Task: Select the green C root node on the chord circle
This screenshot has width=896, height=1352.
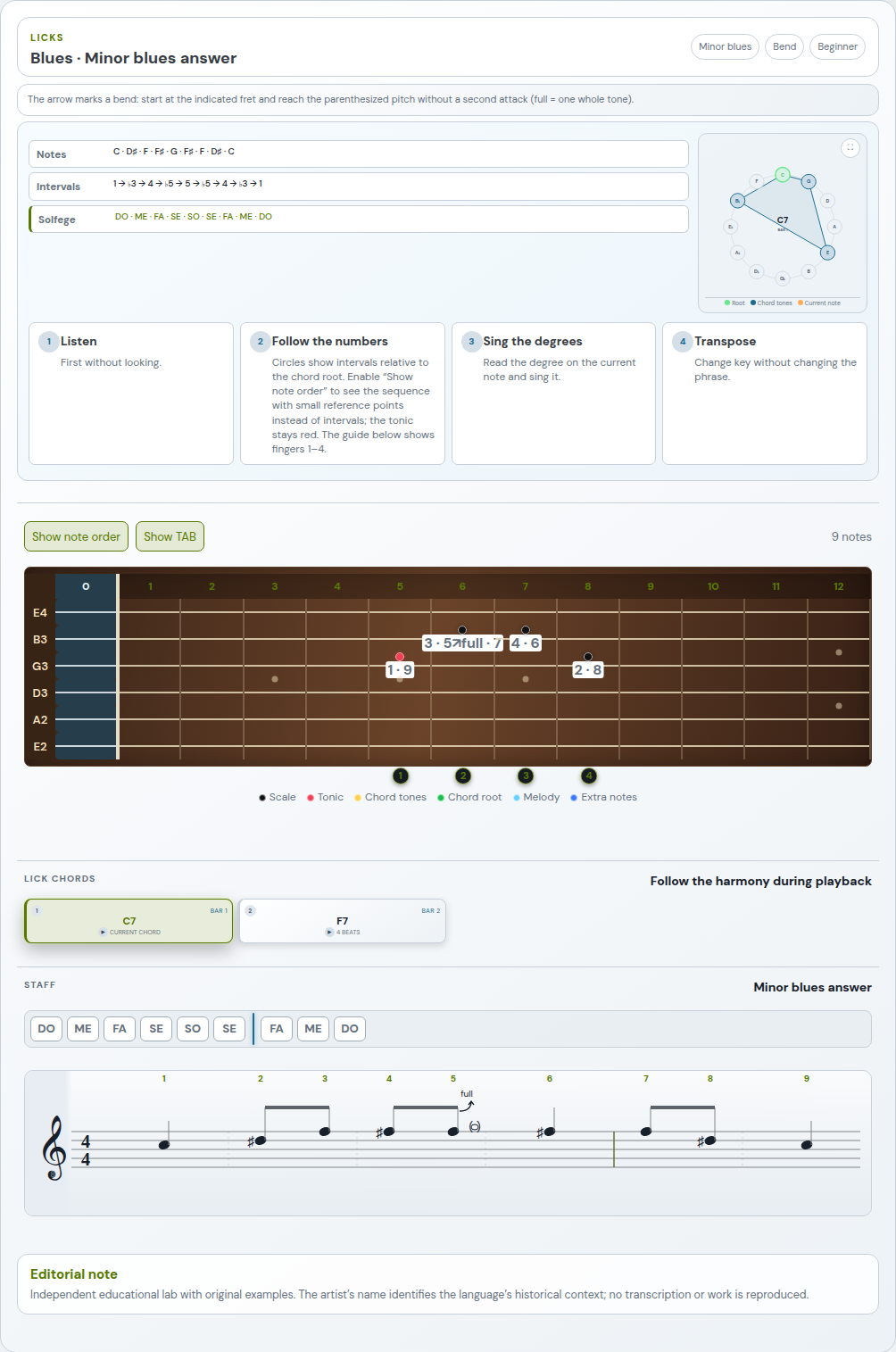Action: [783, 175]
